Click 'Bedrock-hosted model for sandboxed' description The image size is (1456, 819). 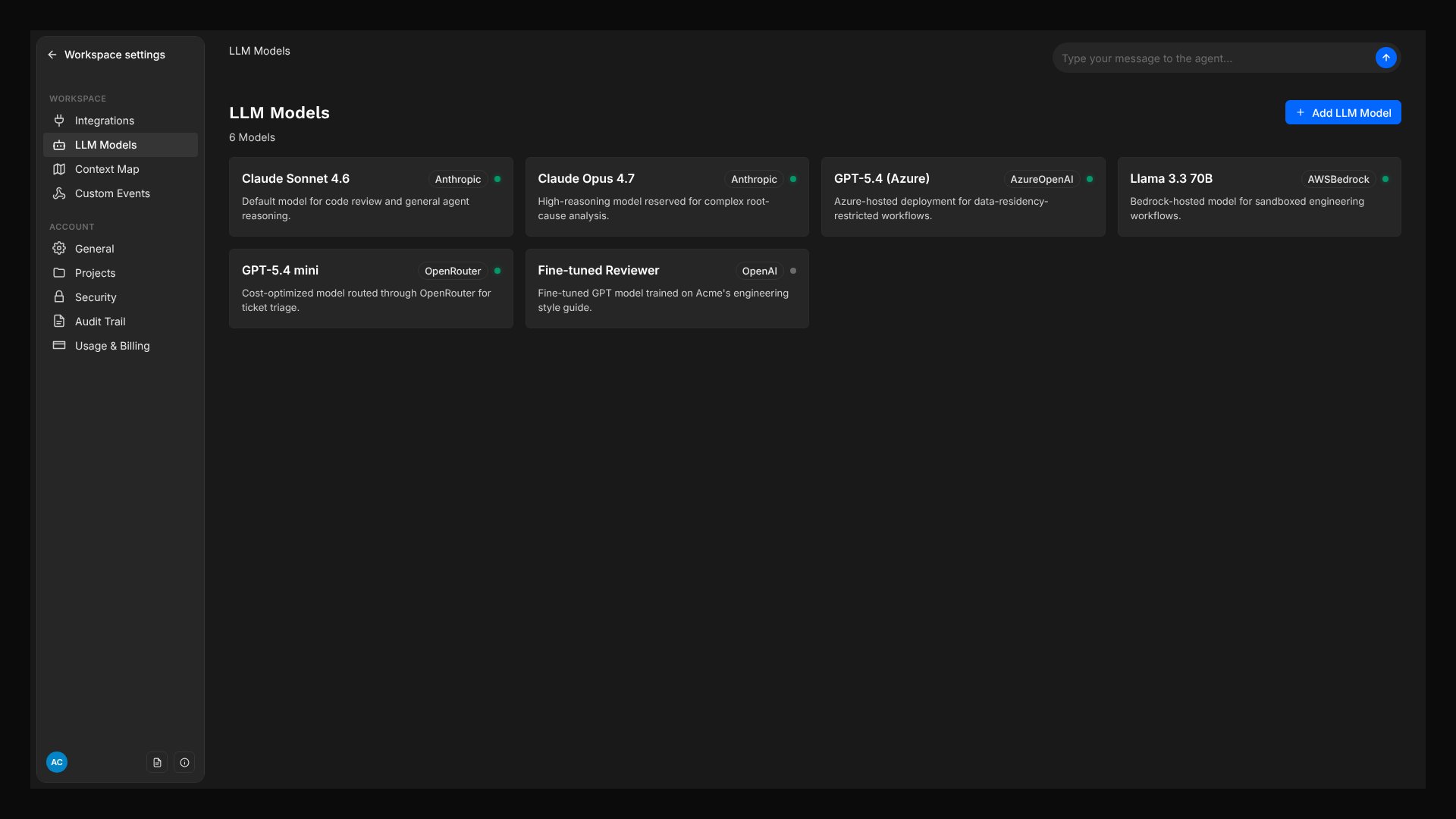[x=1247, y=209]
